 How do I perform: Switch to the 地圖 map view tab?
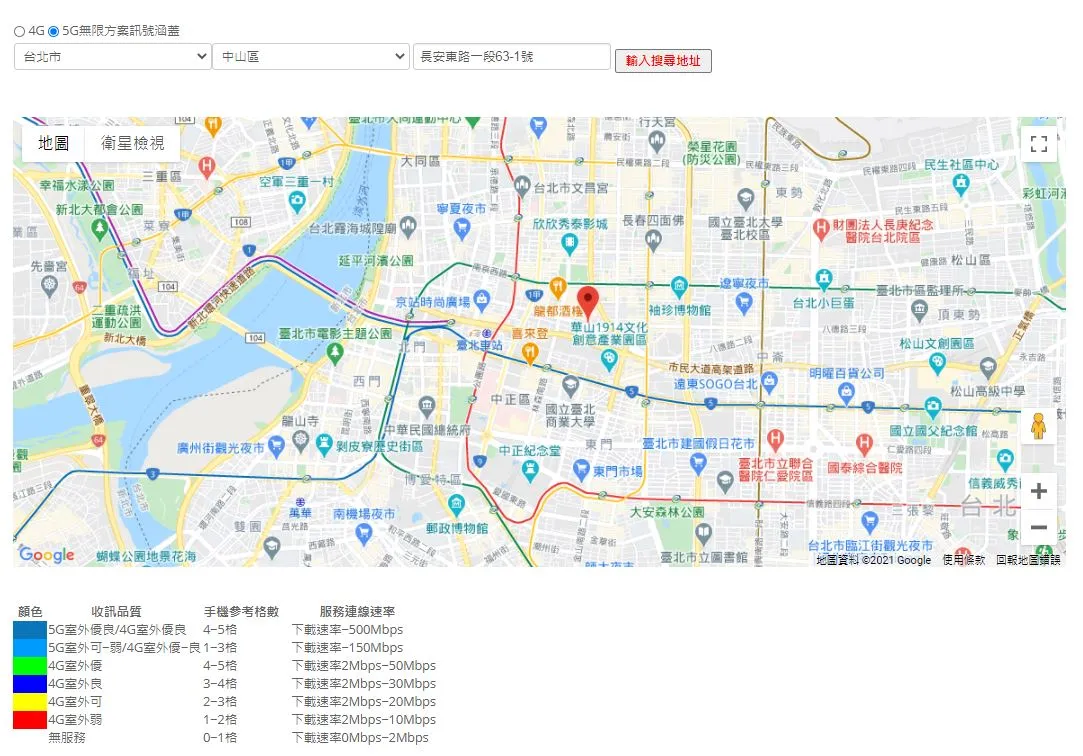click(x=53, y=143)
